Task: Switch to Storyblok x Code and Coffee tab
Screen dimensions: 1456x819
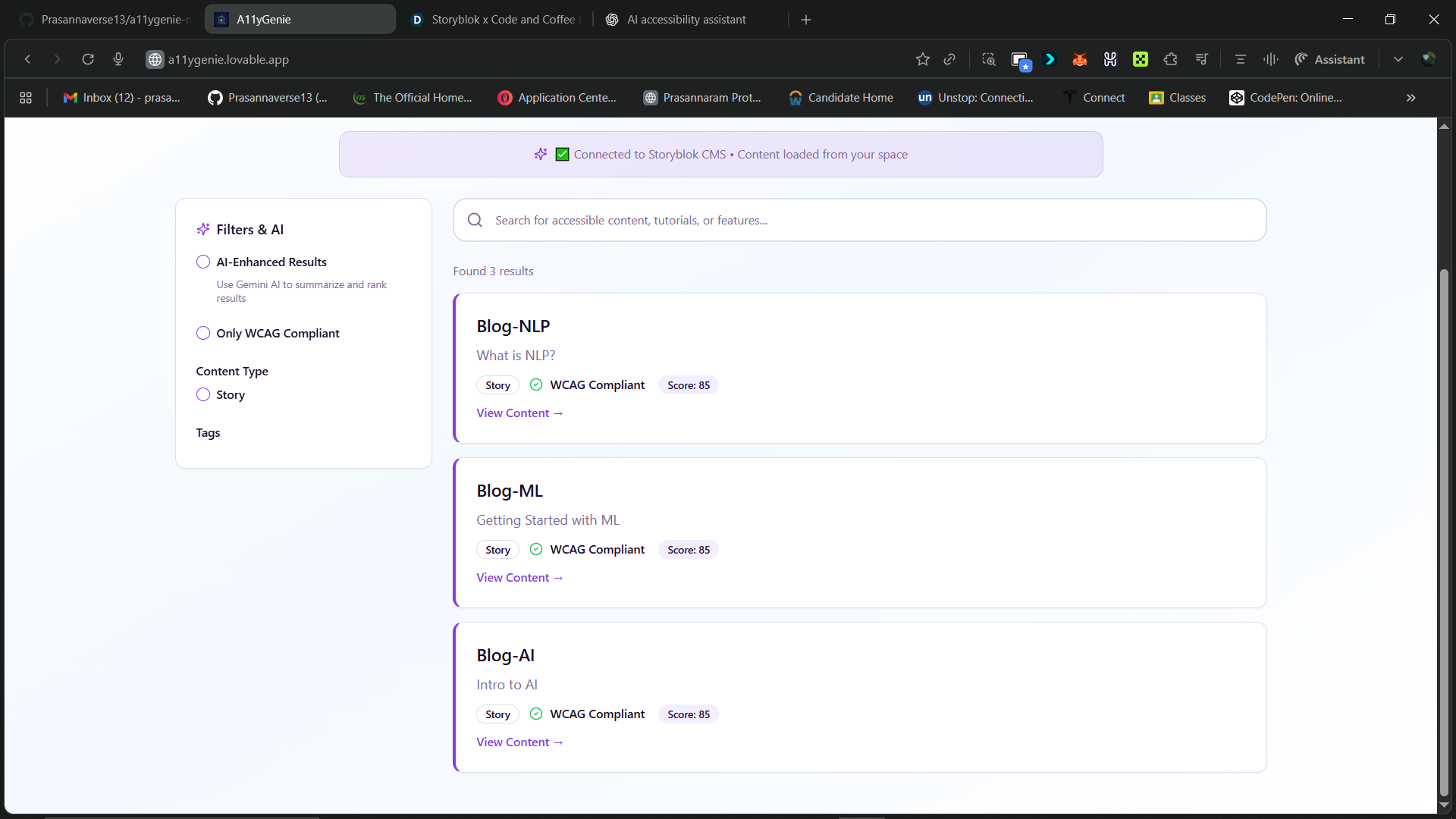Action: [x=496, y=20]
